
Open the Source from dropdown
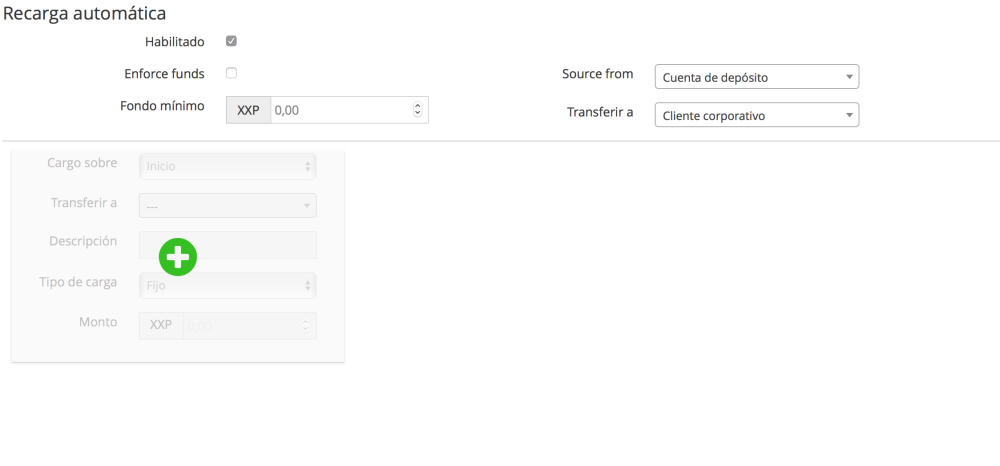(x=756, y=77)
